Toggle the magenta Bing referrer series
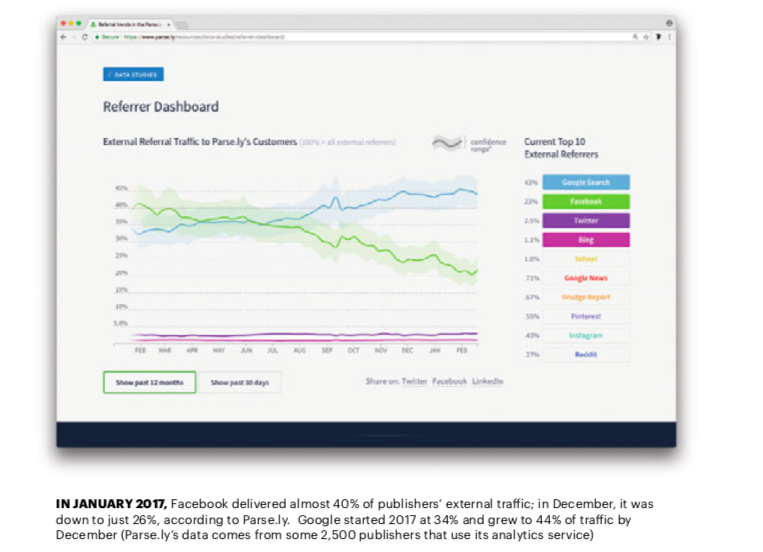The height and width of the screenshot is (552, 763). coord(586,240)
